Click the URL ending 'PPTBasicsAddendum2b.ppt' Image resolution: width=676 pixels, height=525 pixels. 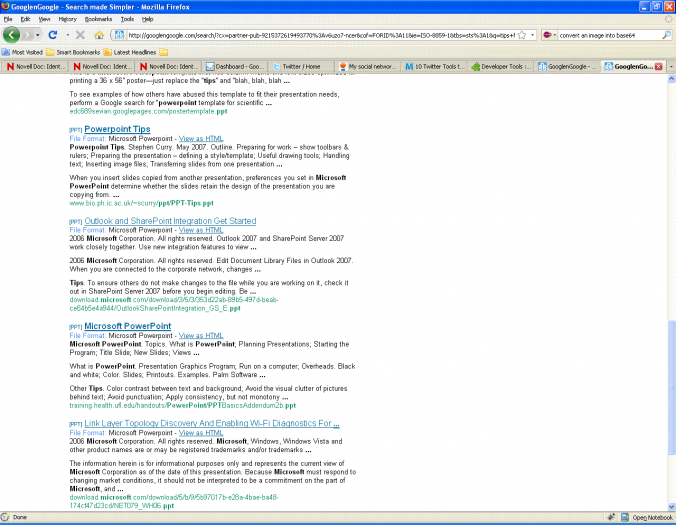[183, 406]
